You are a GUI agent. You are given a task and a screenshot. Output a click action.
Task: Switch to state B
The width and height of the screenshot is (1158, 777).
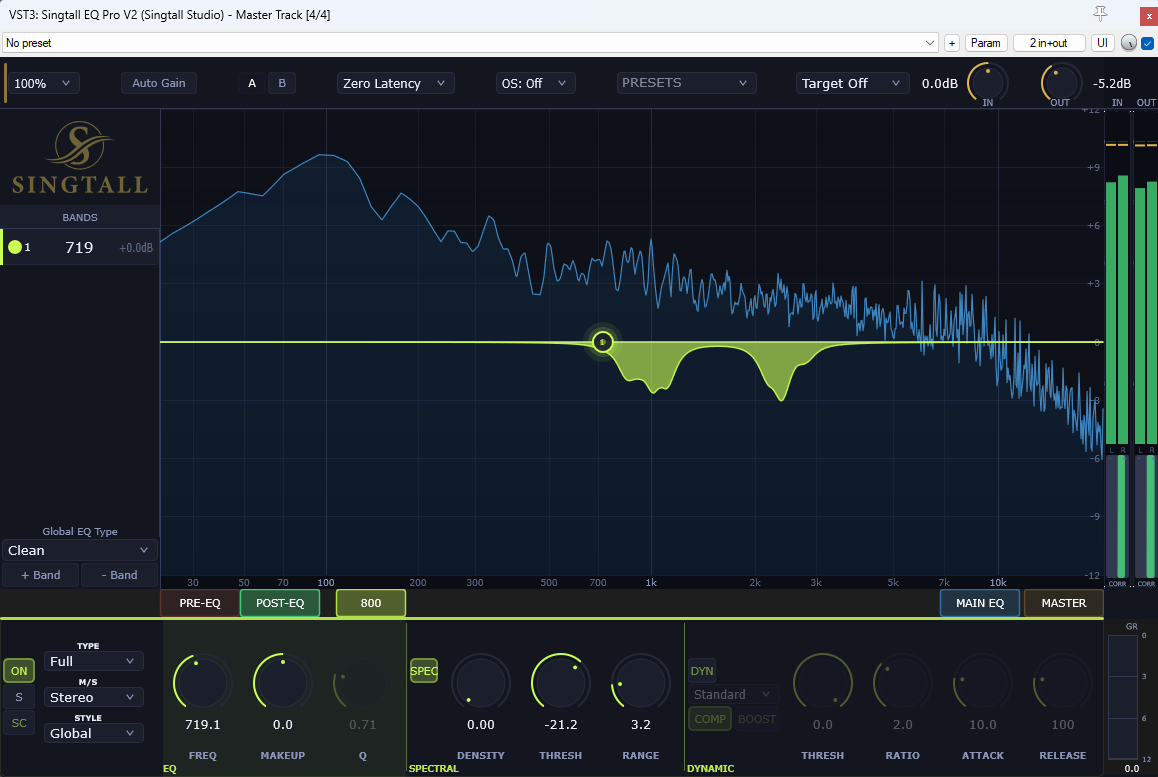(x=282, y=83)
